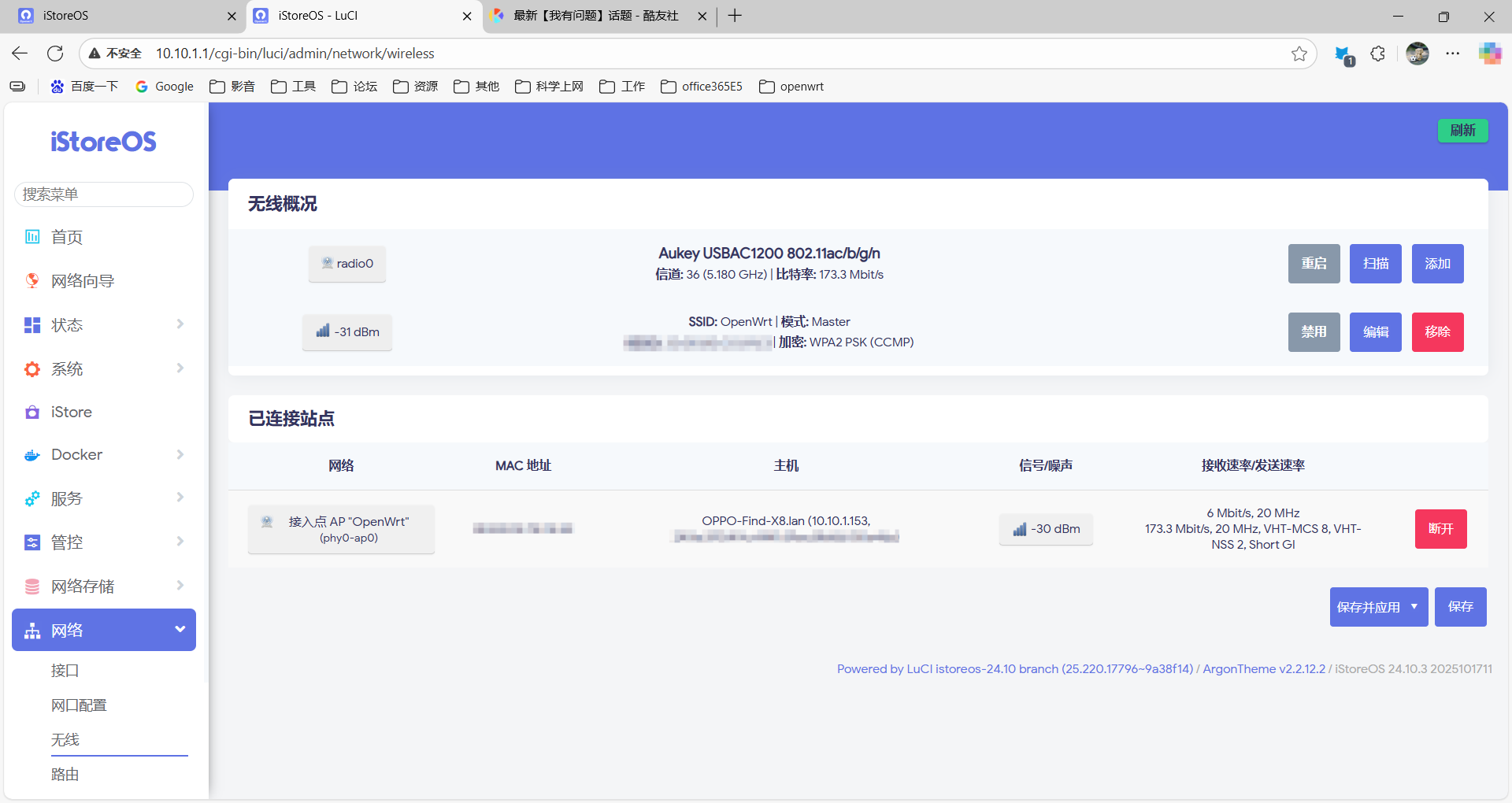Image resolution: width=1512 pixels, height=803 pixels.
Task: Click the Home dashboard icon in sidebar
Action: coord(32,237)
